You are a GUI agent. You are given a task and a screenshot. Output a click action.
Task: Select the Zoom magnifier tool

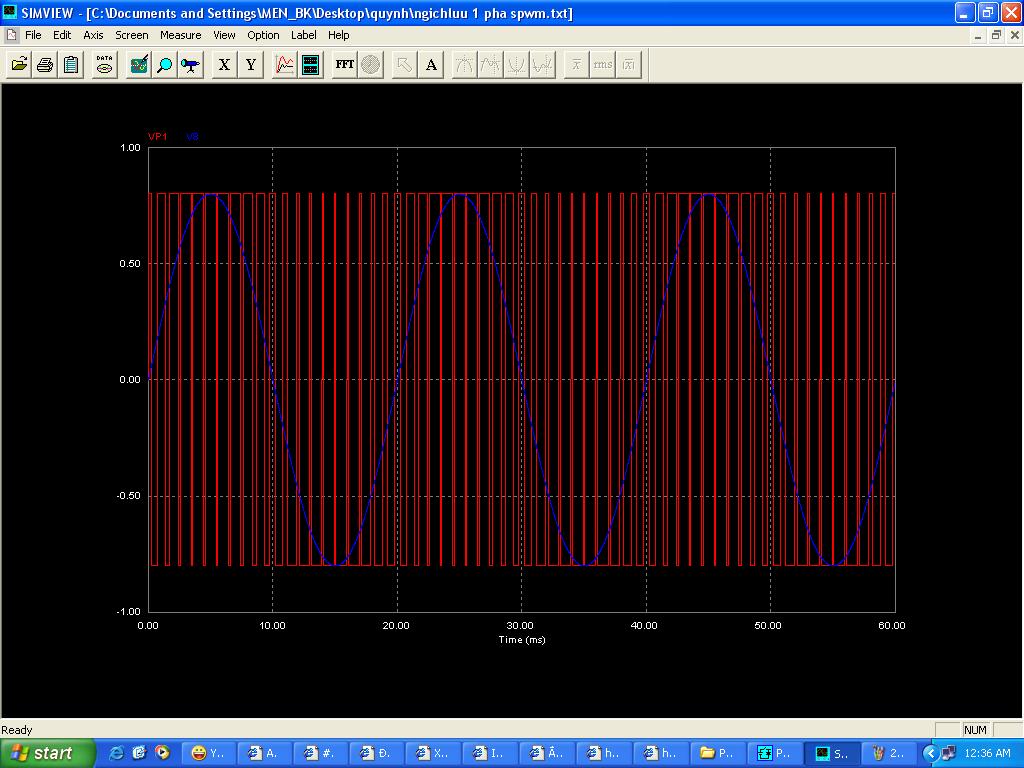pyautogui.click(x=165, y=65)
